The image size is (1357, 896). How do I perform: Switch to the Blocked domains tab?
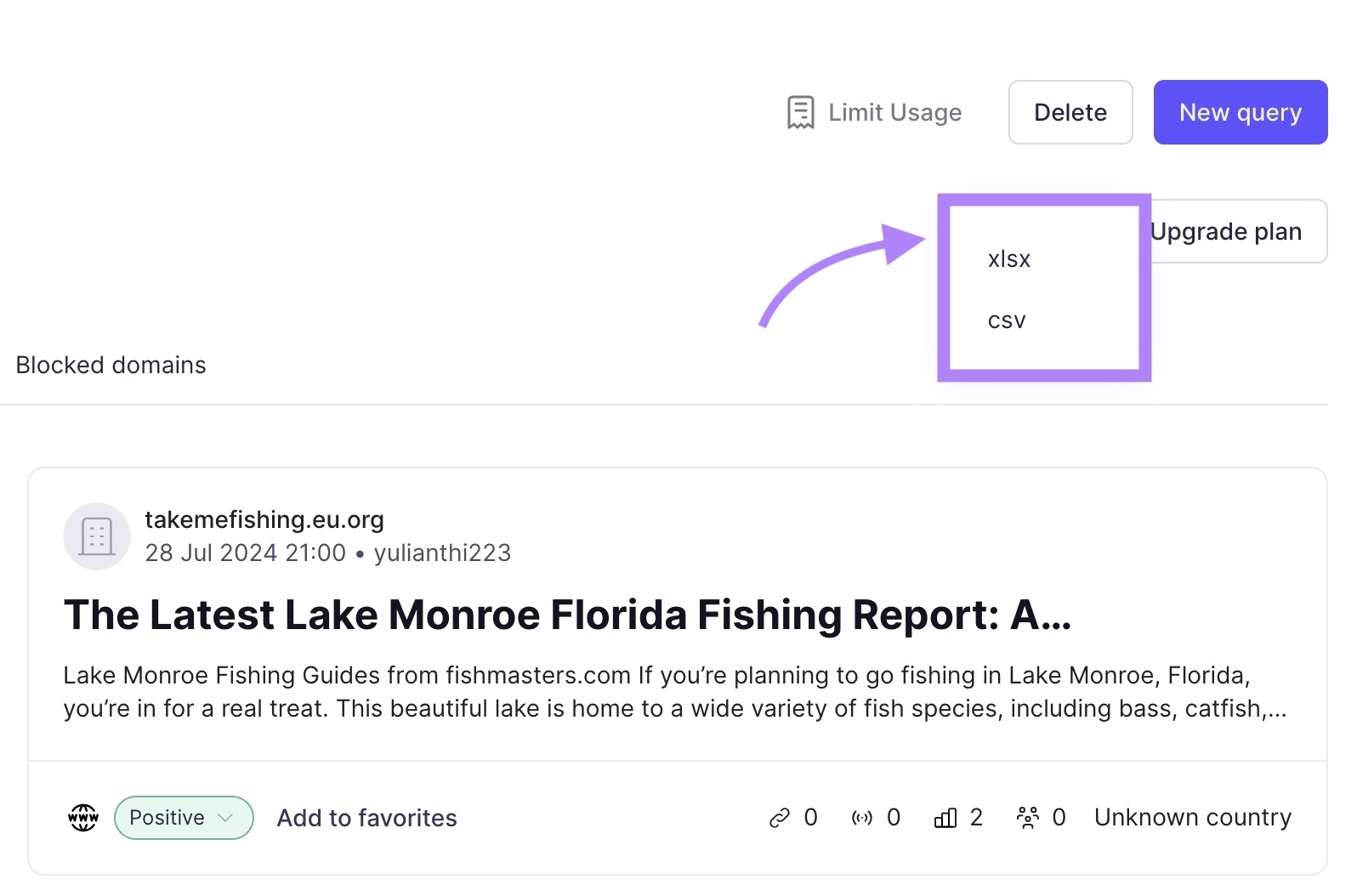pos(111,365)
